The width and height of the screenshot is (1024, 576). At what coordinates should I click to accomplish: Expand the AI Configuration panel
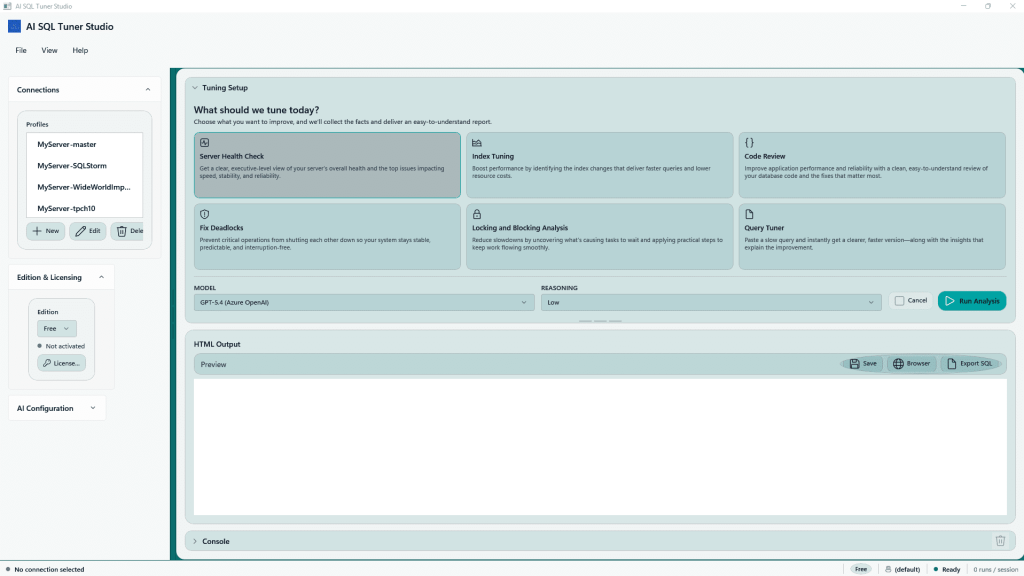pos(93,408)
